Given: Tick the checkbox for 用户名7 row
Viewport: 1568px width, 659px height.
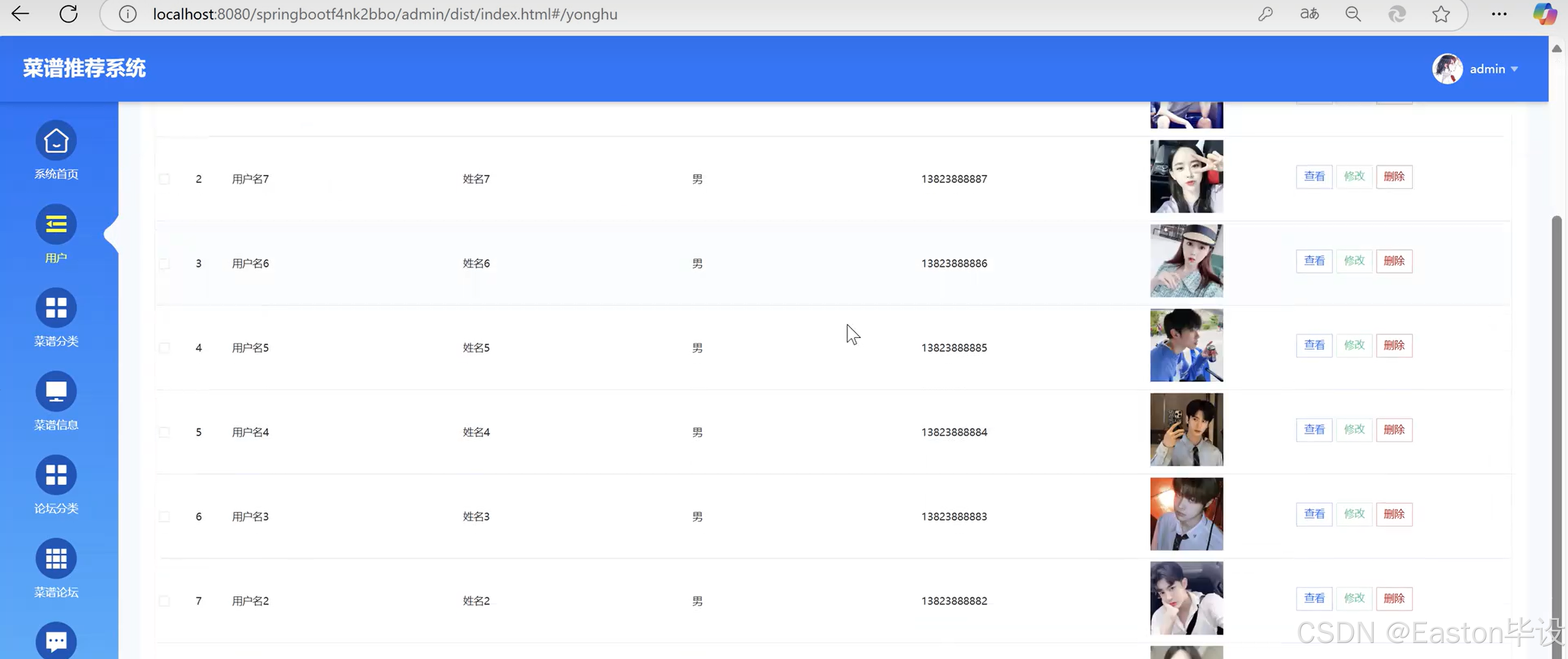Looking at the screenshot, I should [x=164, y=179].
